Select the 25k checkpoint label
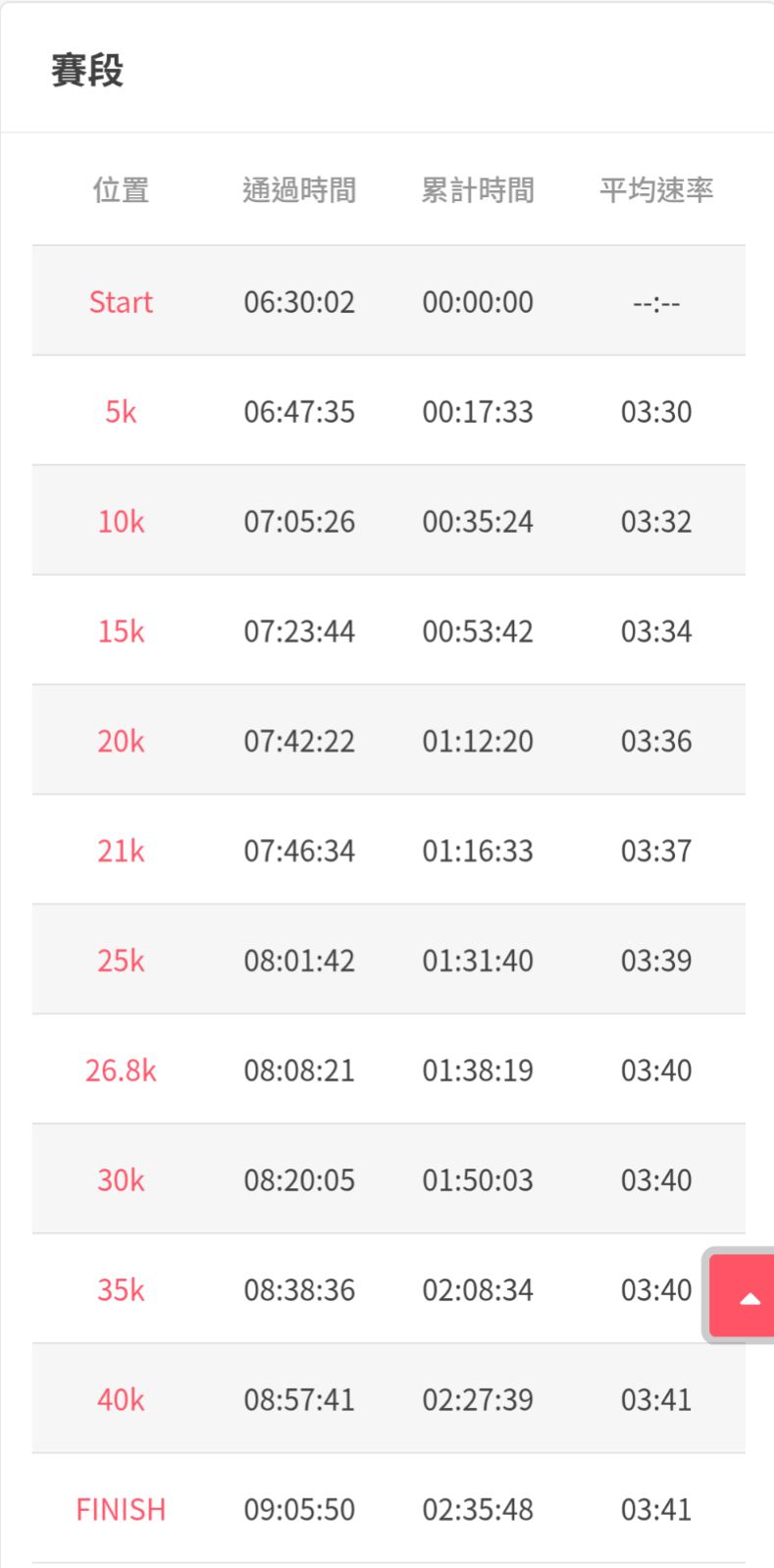This screenshot has width=774, height=1568. [x=121, y=961]
